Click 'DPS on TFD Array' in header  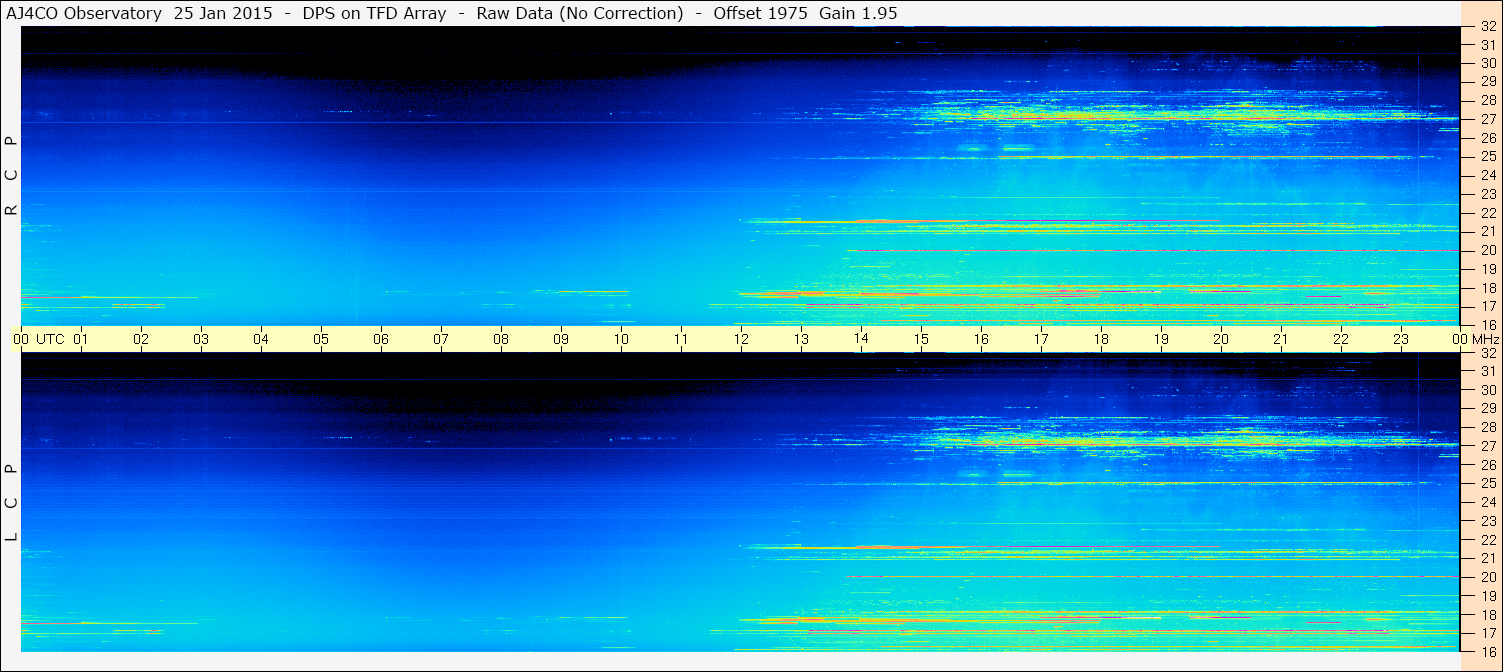tap(374, 13)
